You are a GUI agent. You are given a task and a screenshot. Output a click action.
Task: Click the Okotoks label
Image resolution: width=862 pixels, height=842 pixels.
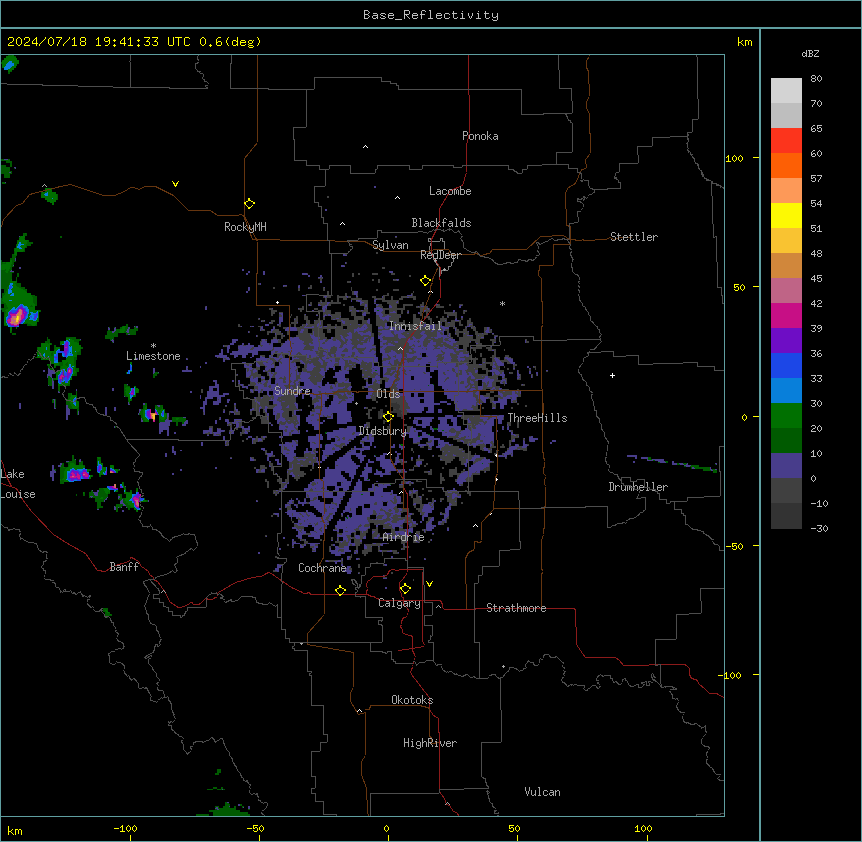coord(412,700)
